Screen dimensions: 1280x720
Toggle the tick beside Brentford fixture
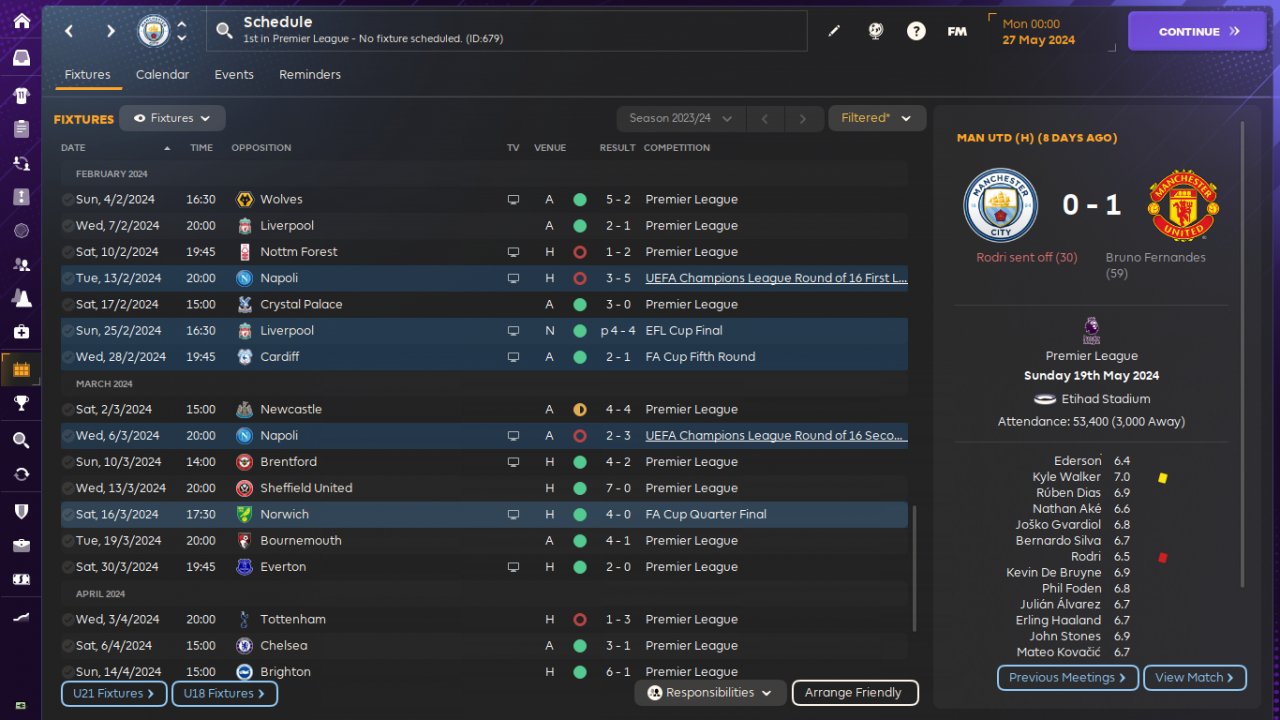[x=67, y=462]
